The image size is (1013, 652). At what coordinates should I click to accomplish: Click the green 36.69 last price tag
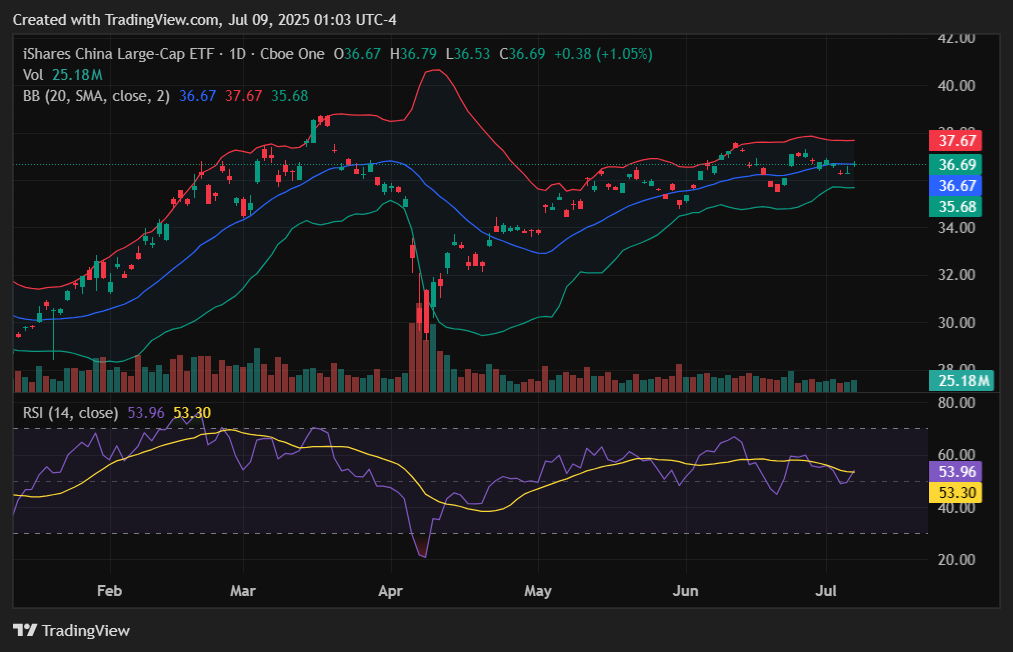(x=956, y=165)
